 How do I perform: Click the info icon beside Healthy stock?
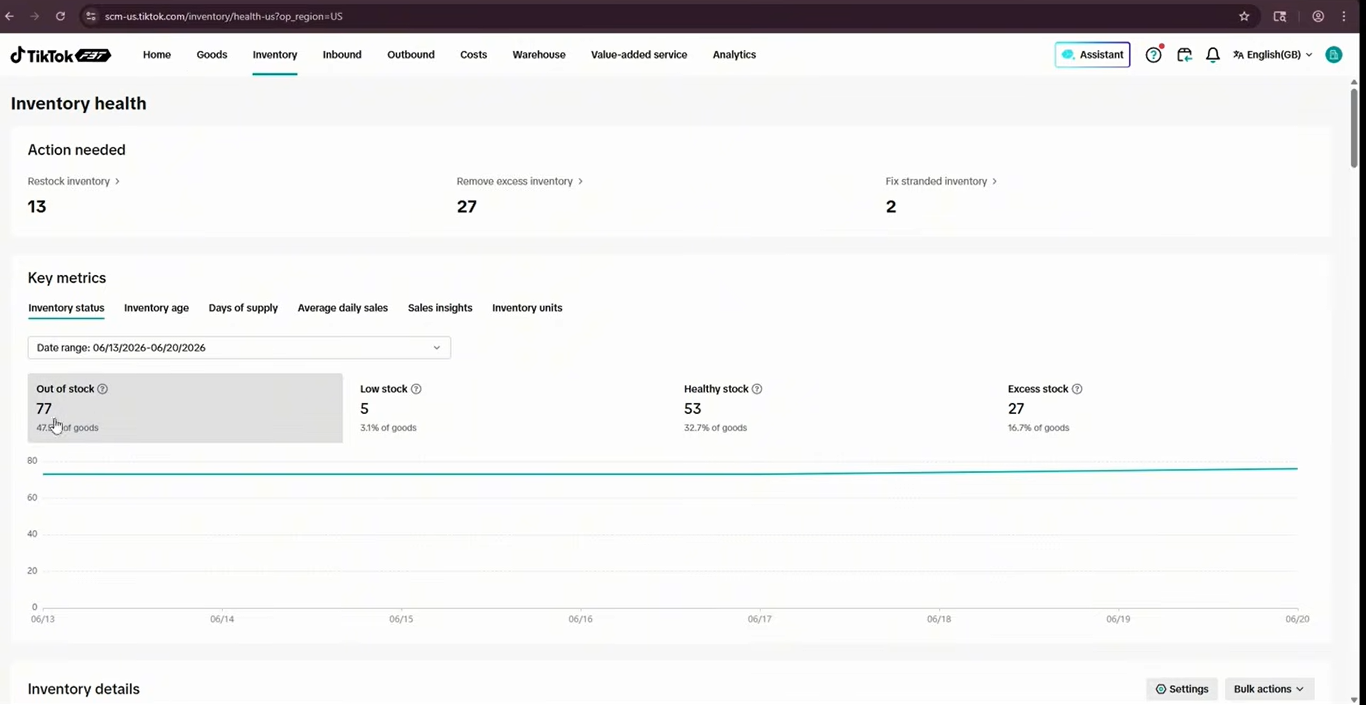tap(757, 389)
